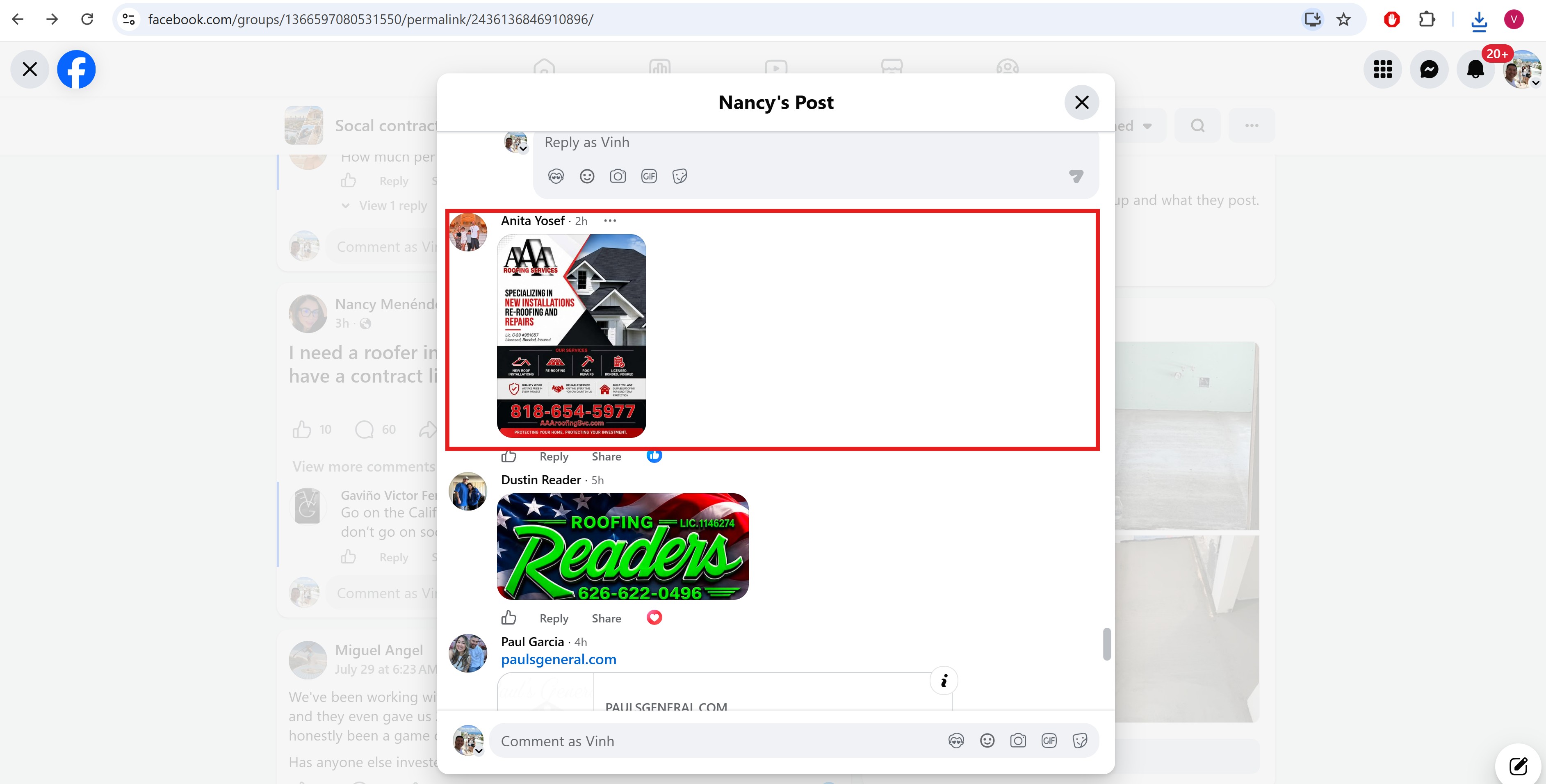The height and width of the screenshot is (784, 1546).
Task: Click the 4h timestamp on Paul's comment
Action: [580, 642]
